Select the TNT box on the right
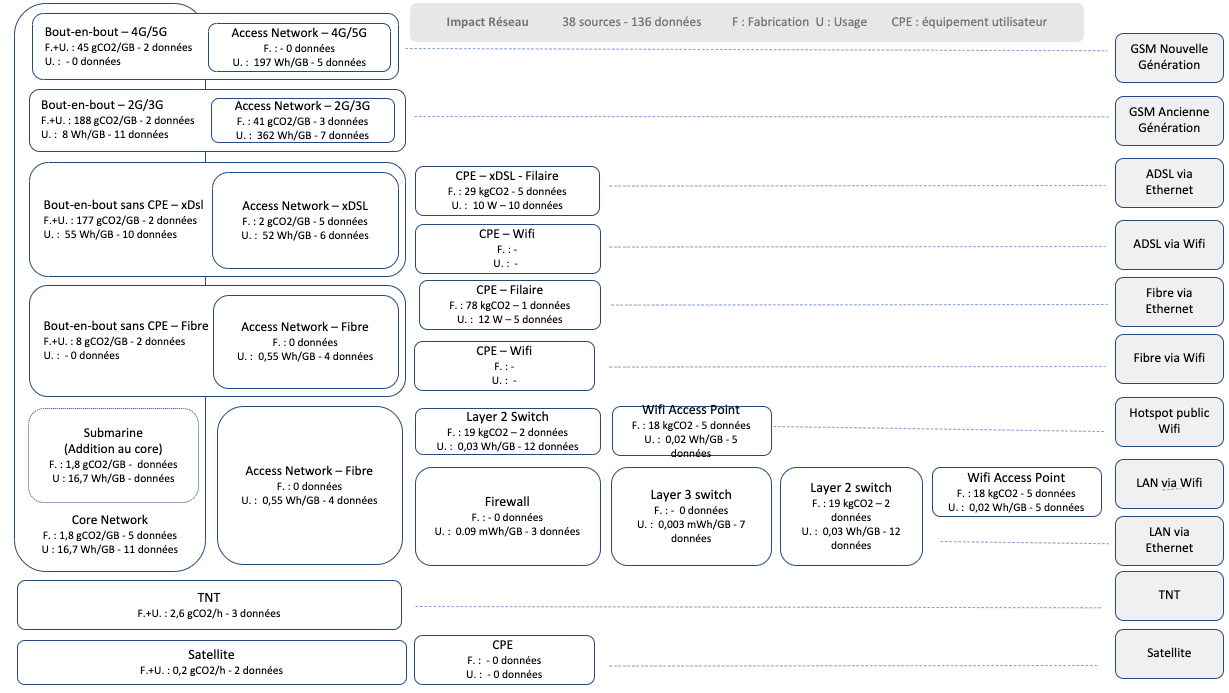Viewport: 1229px width, 693px height. (x=1169, y=595)
